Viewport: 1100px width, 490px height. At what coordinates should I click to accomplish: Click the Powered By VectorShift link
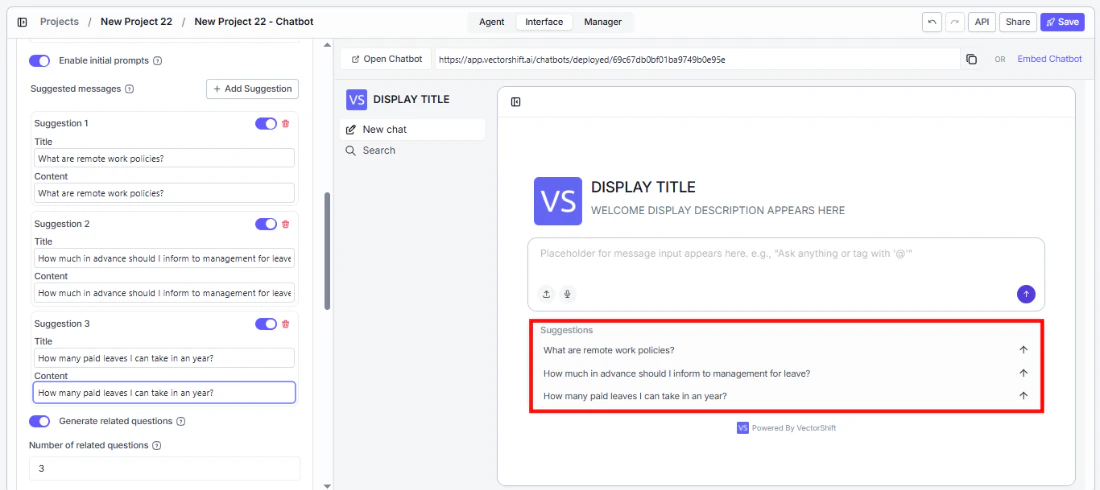(x=786, y=428)
